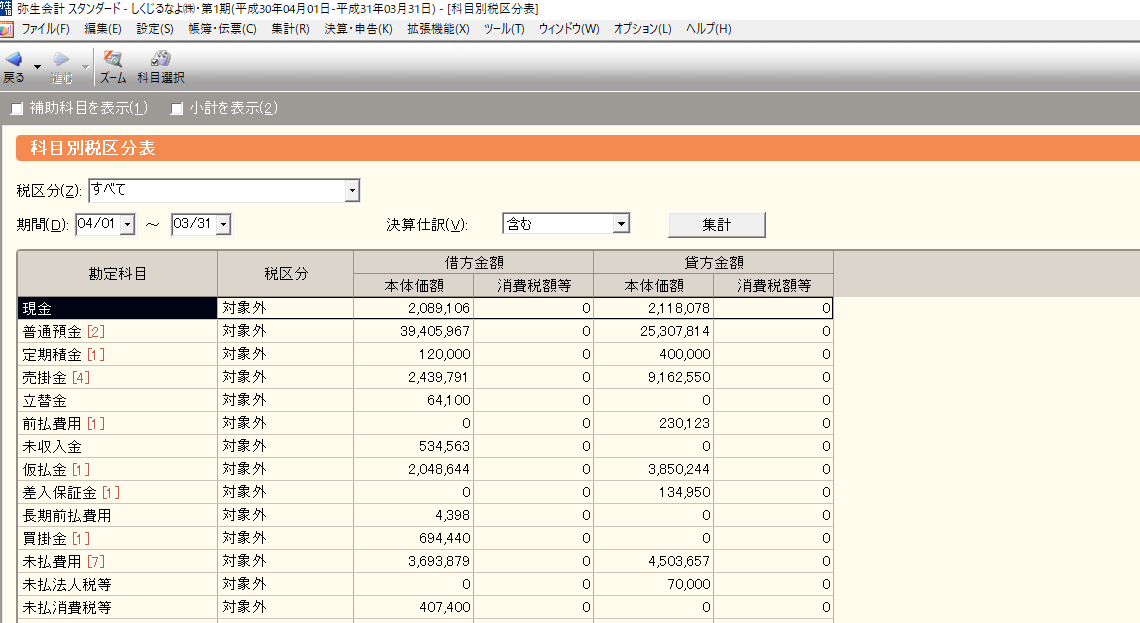The height and width of the screenshot is (623, 1140).
Task: Select the 現金 account row
Action: (117, 308)
